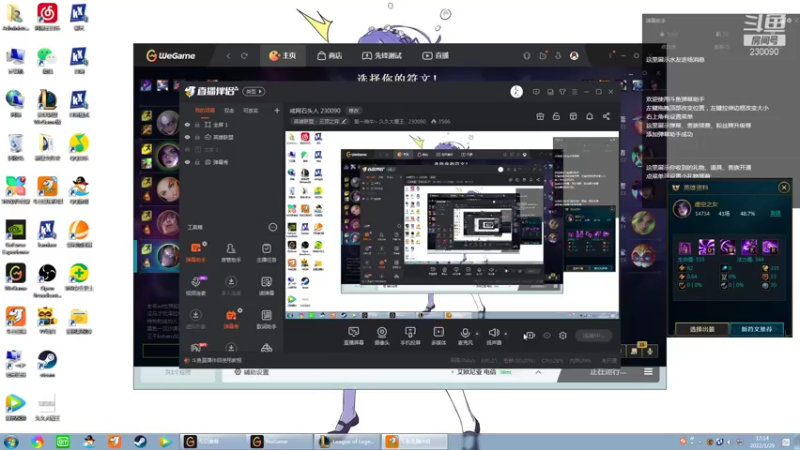Image resolution: width=800 pixels, height=450 pixels.
Task: Select the 可发言 scene tab
Action: pyautogui.click(x=251, y=111)
